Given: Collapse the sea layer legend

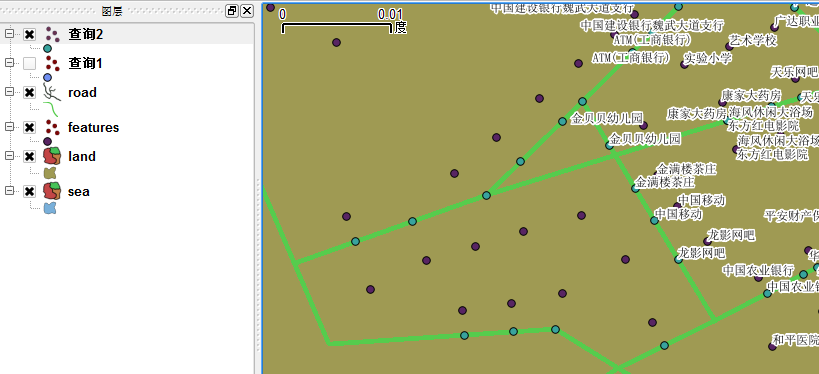Looking at the screenshot, I should coord(9,191).
